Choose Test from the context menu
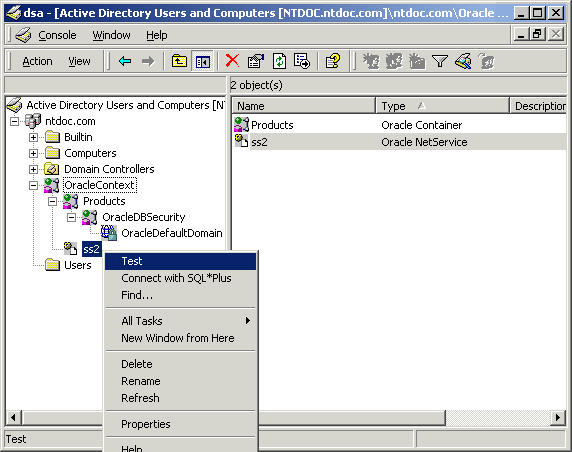Viewport: 572px width, 452px height. point(180,261)
